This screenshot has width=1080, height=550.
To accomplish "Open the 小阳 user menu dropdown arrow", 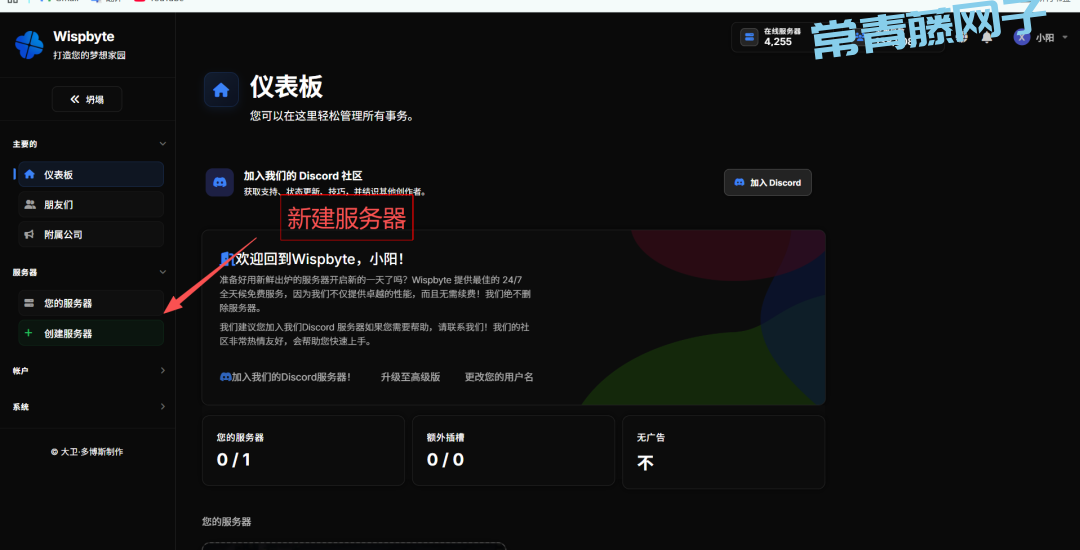I will click(1065, 37).
